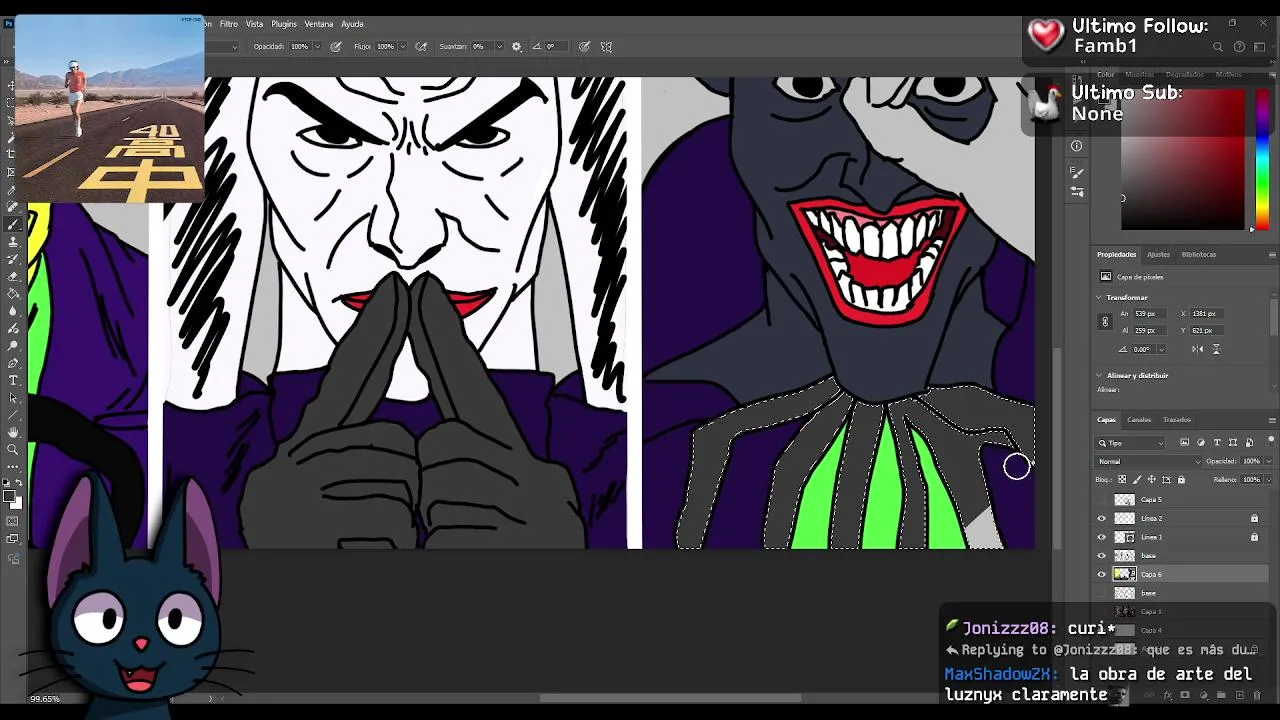
Task: Switch to the Trazados tab
Action: pyautogui.click(x=1177, y=420)
